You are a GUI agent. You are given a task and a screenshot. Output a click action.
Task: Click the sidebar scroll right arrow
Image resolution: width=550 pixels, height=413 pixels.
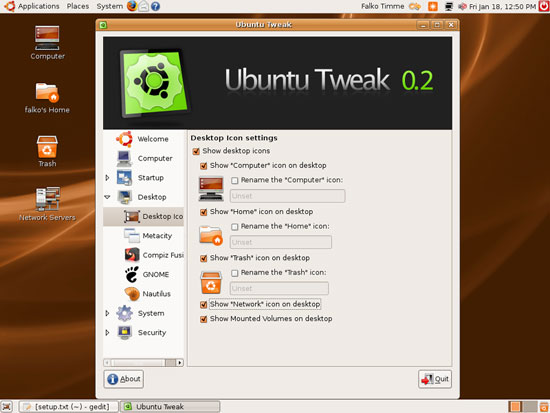(x=180, y=362)
